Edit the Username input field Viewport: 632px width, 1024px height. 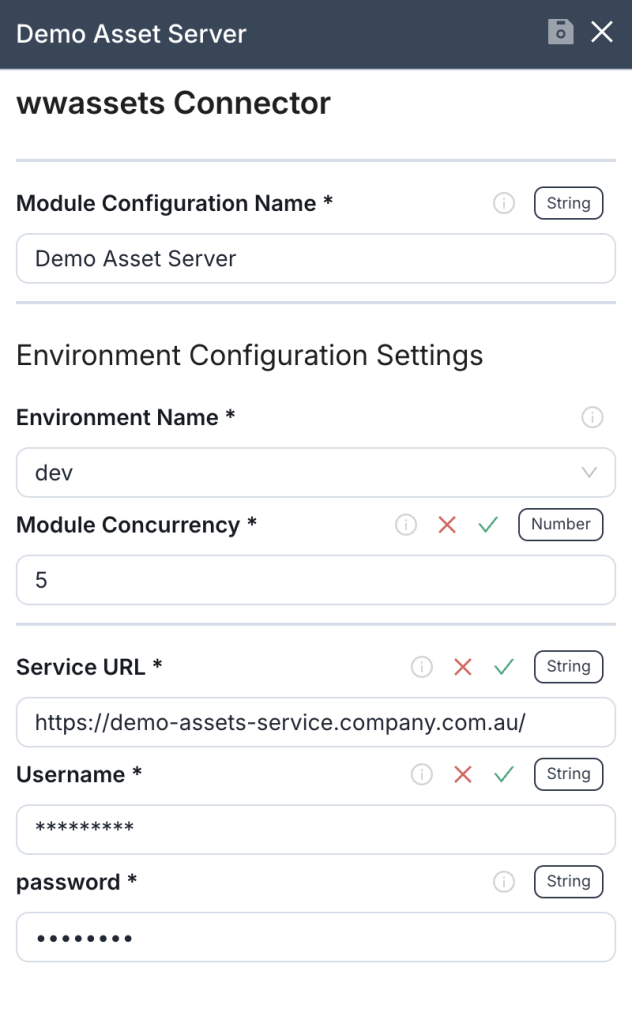coord(316,829)
